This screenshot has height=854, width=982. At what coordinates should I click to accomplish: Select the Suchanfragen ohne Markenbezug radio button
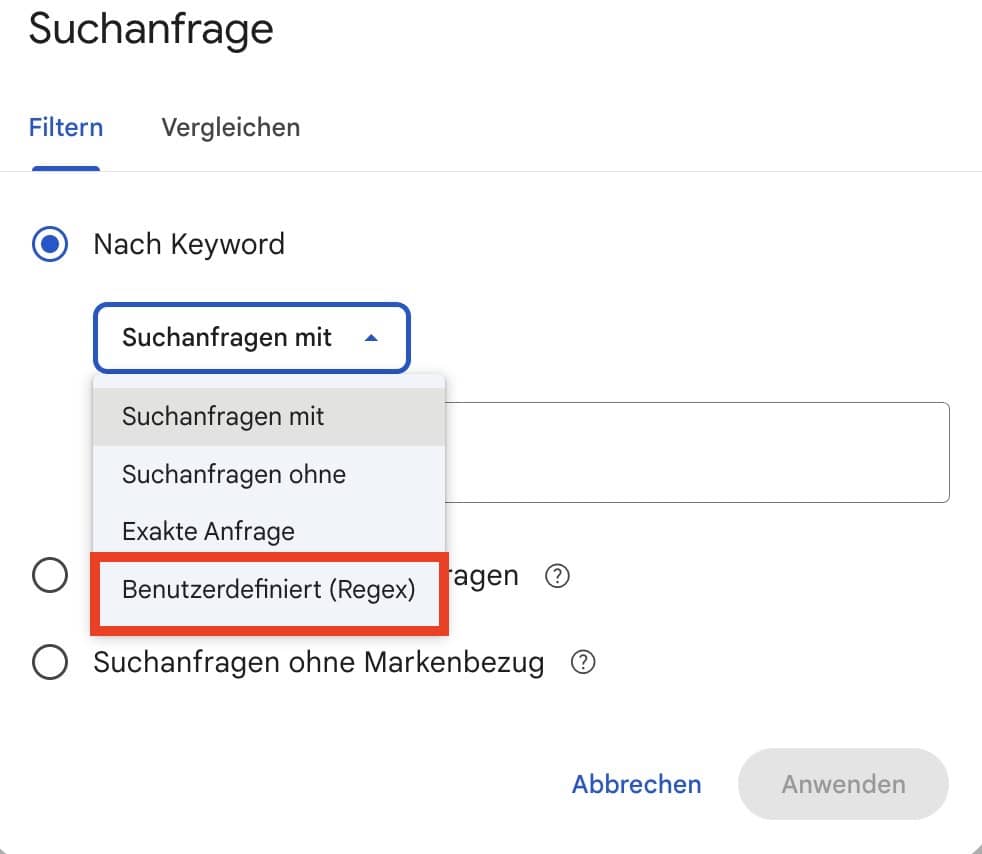pyautogui.click(x=50, y=662)
